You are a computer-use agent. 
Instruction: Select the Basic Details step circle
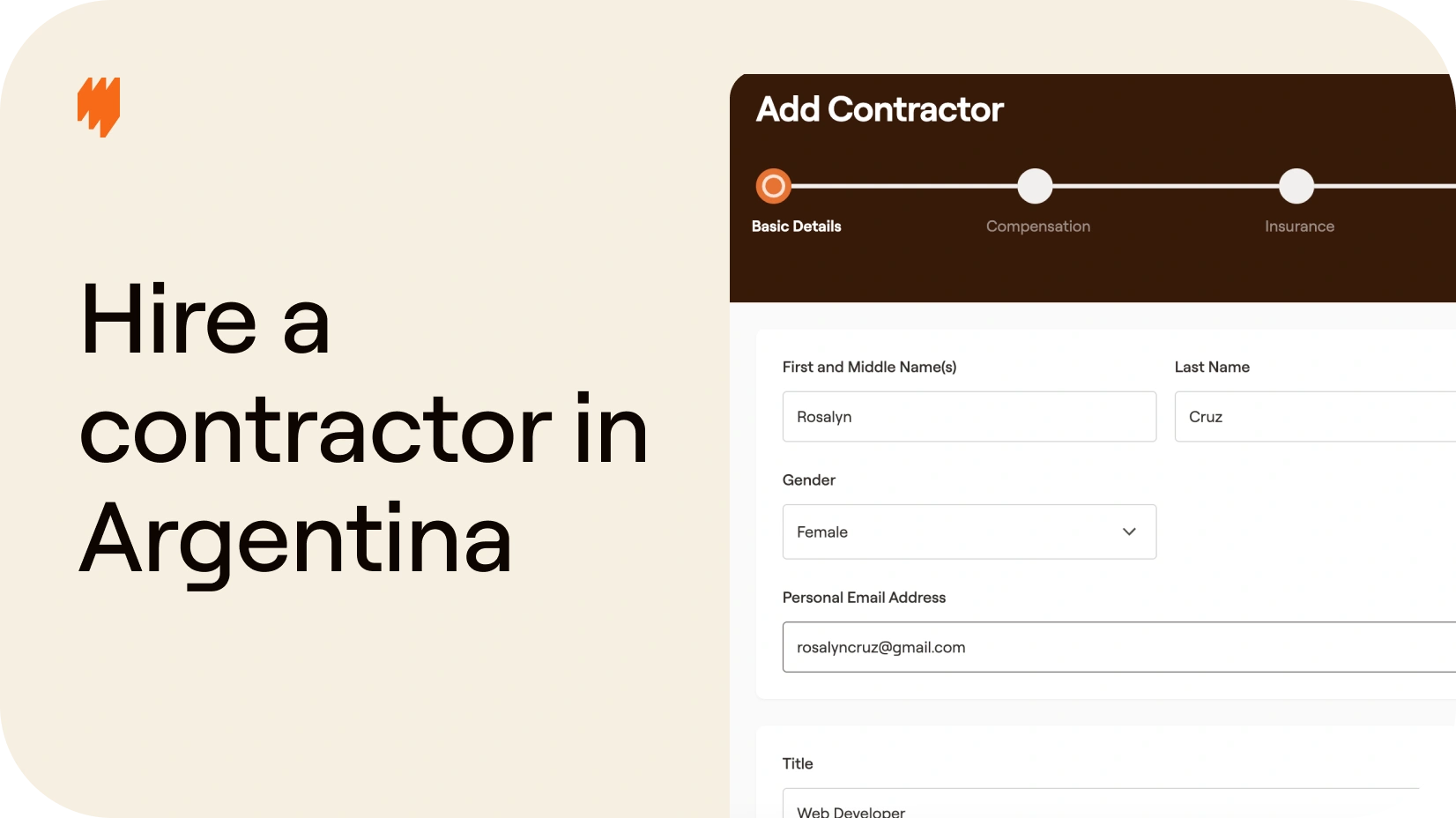click(x=773, y=186)
